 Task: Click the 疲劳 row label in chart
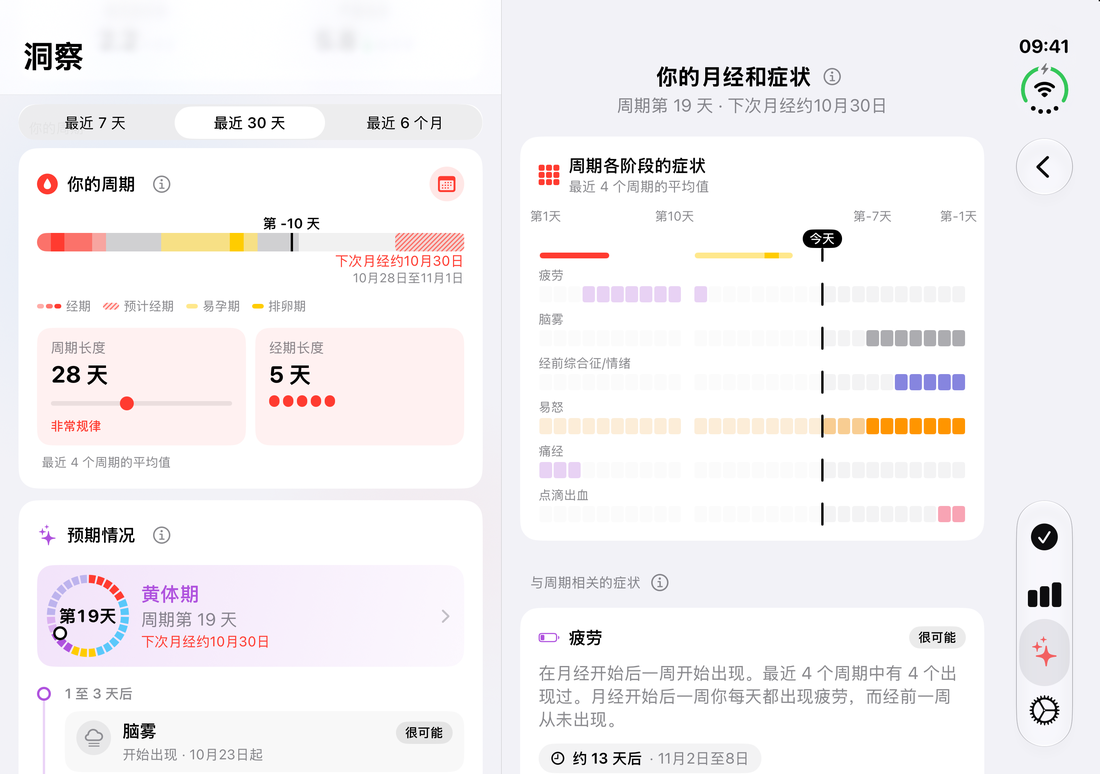click(x=551, y=275)
